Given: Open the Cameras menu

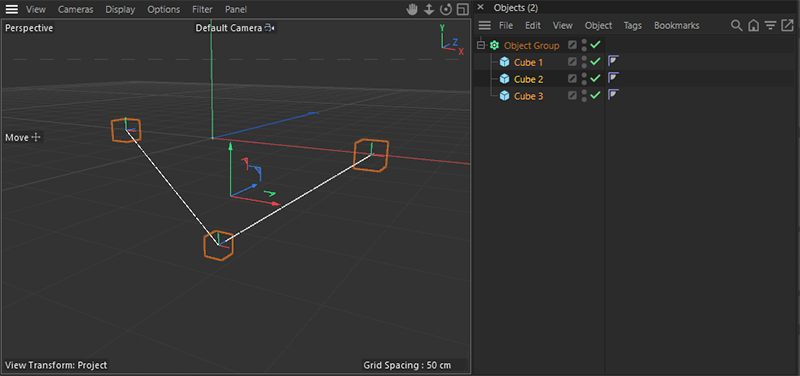Looking at the screenshot, I should [x=76, y=10].
